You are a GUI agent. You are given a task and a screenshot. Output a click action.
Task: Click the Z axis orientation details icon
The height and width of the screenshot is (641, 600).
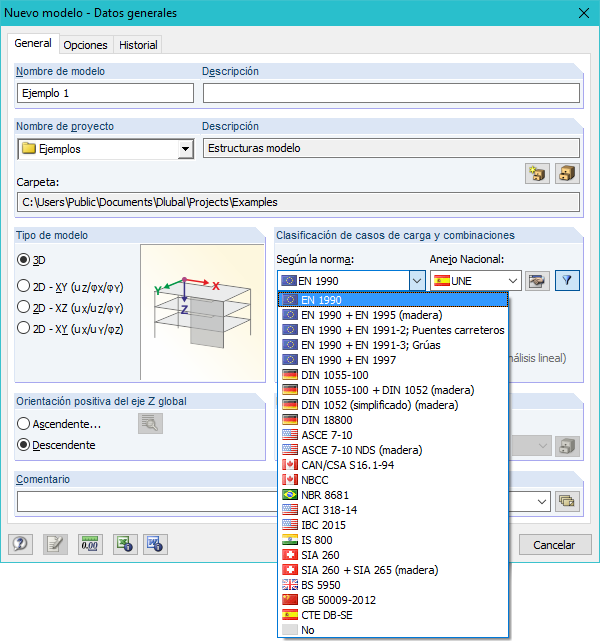click(150, 424)
